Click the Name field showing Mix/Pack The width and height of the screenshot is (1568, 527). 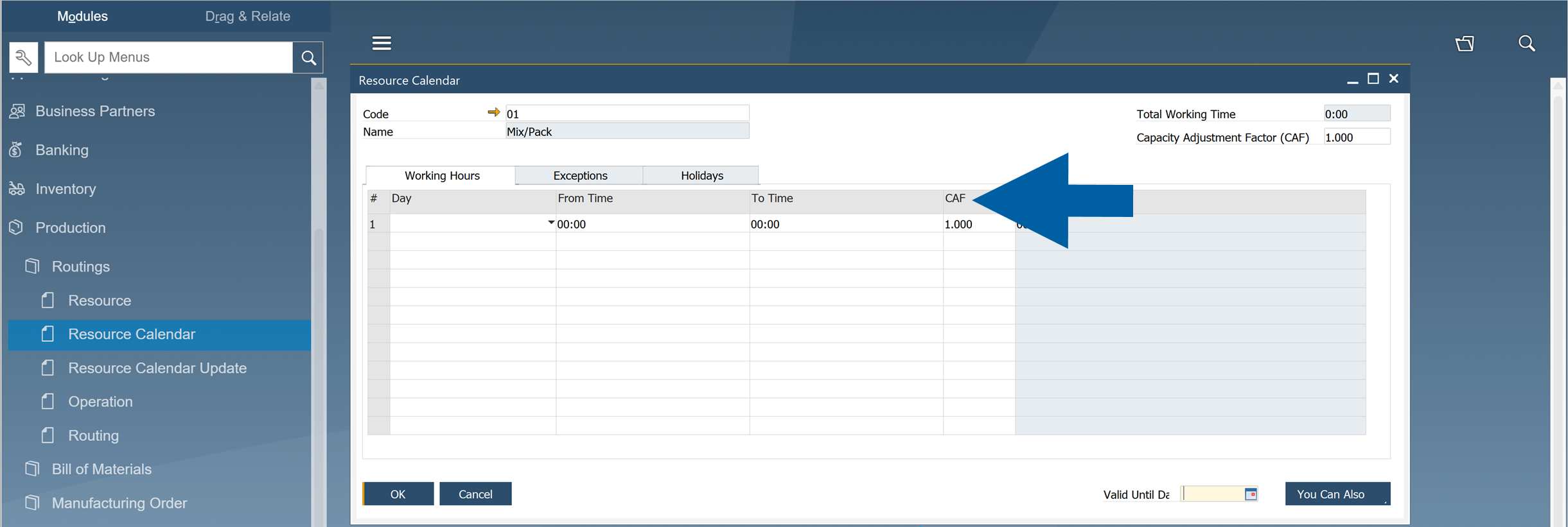(627, 132)
